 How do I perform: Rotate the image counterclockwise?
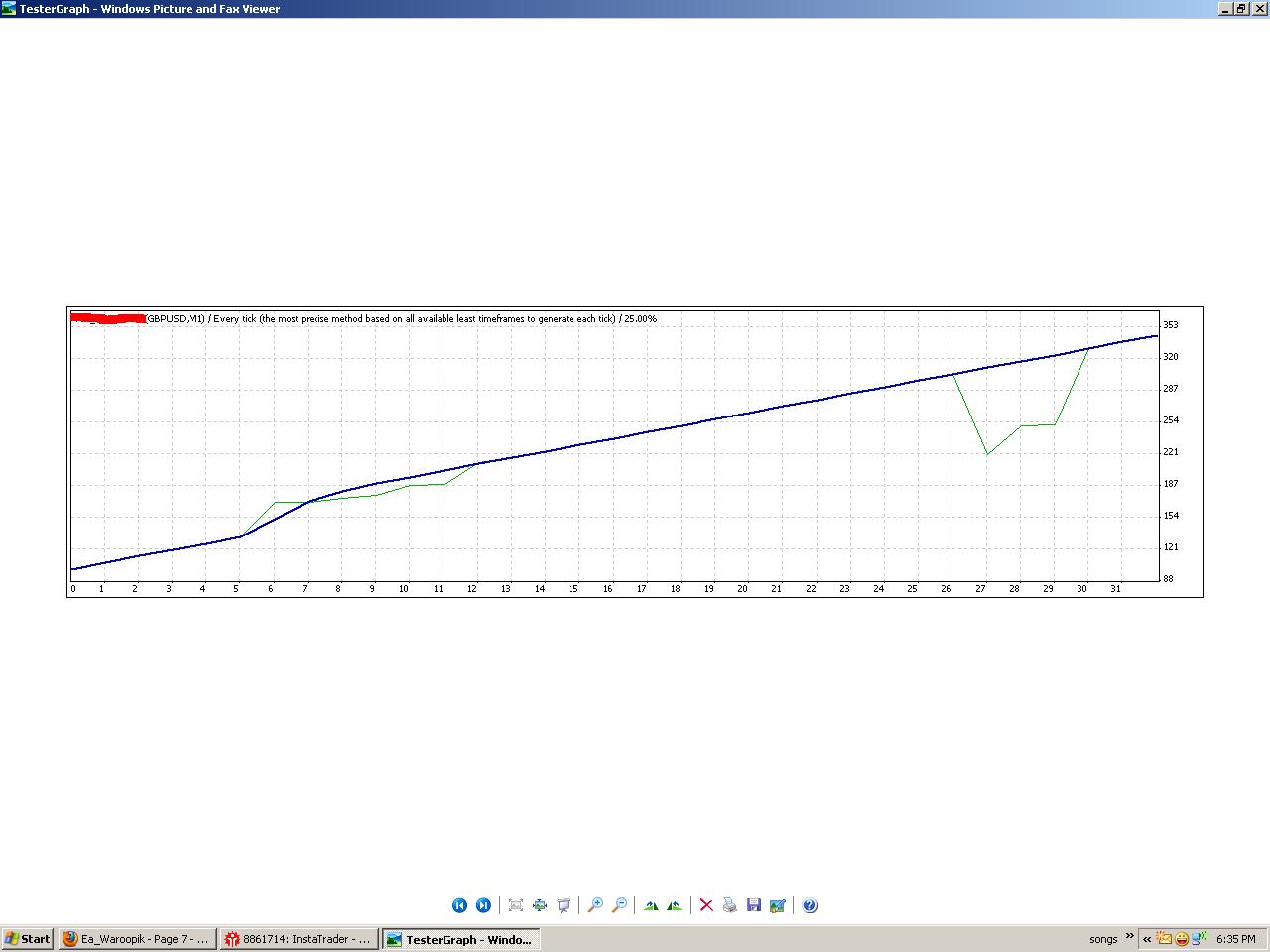click(x=675, y=905)
